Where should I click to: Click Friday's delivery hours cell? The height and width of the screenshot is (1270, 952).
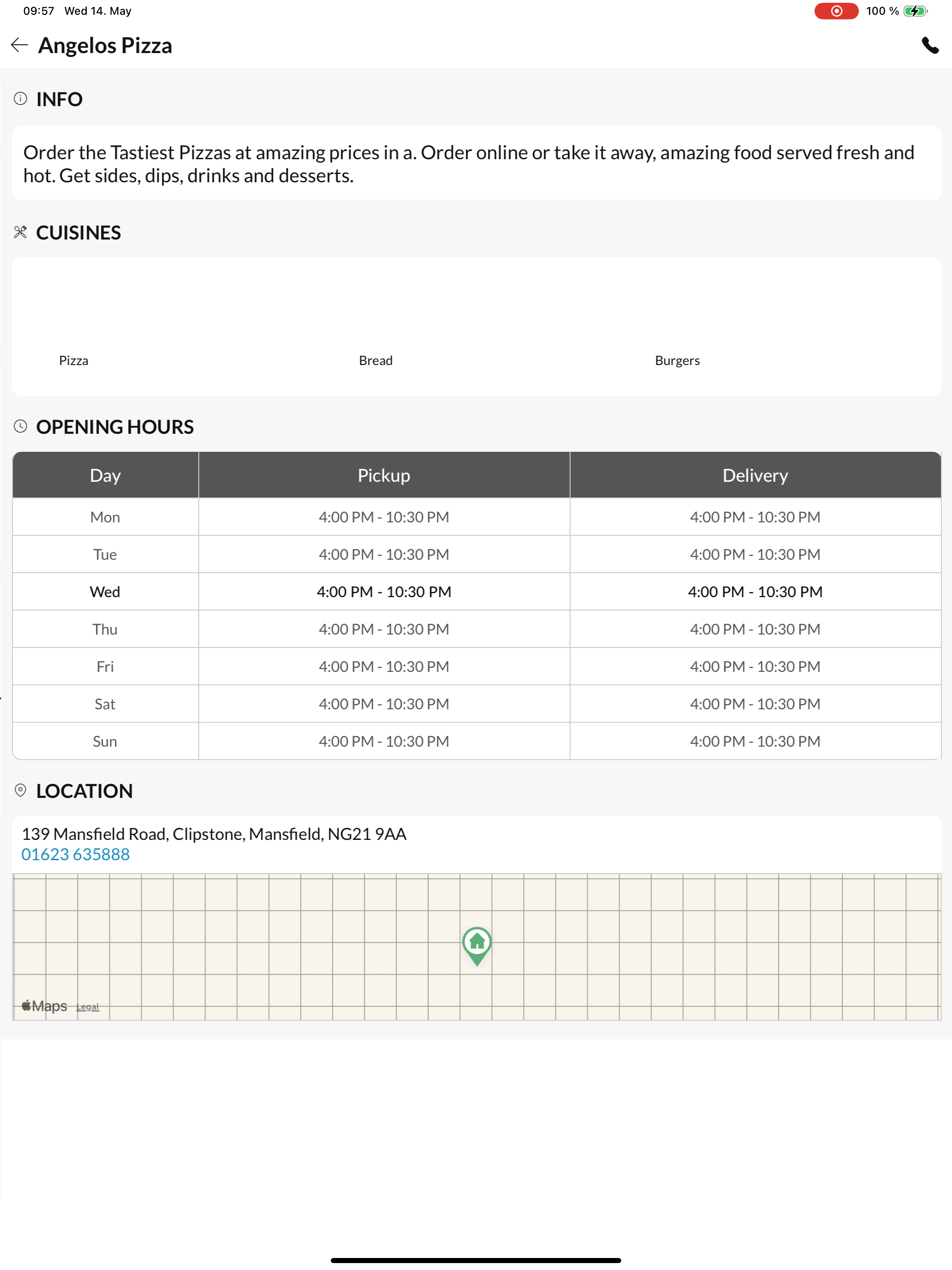pos(755,666)
